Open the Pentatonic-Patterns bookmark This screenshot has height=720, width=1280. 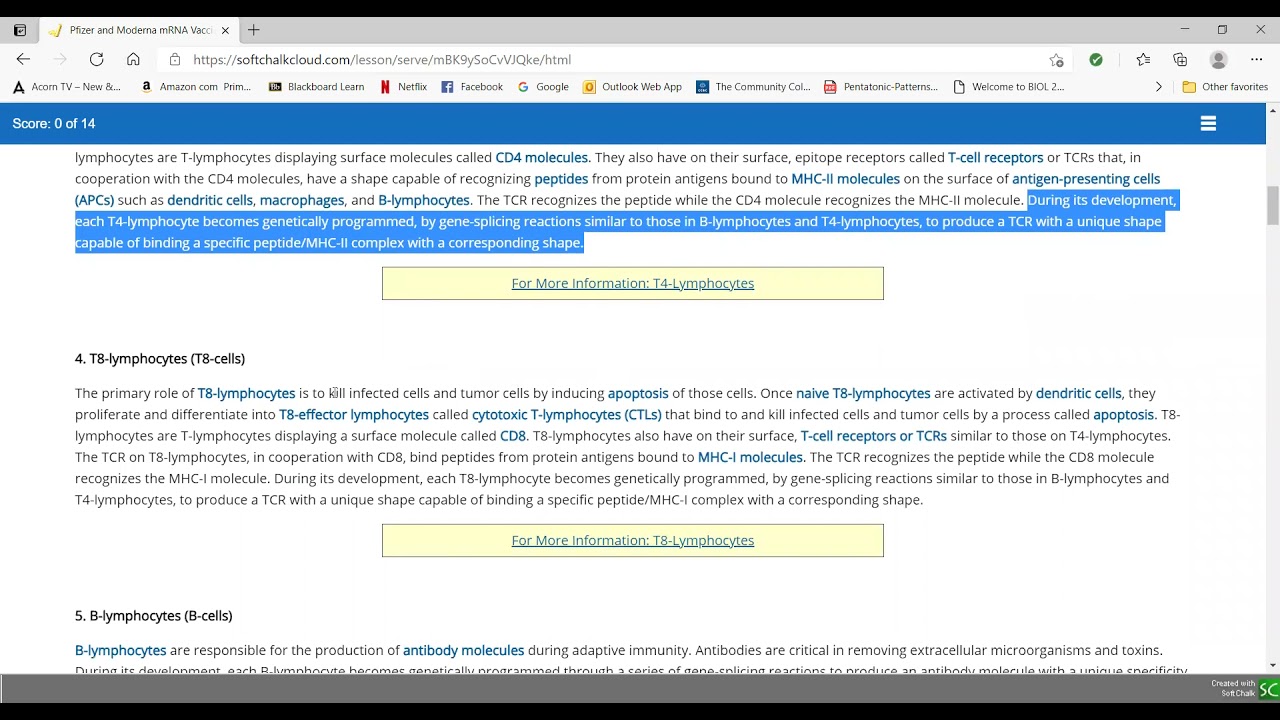[881, 87]
